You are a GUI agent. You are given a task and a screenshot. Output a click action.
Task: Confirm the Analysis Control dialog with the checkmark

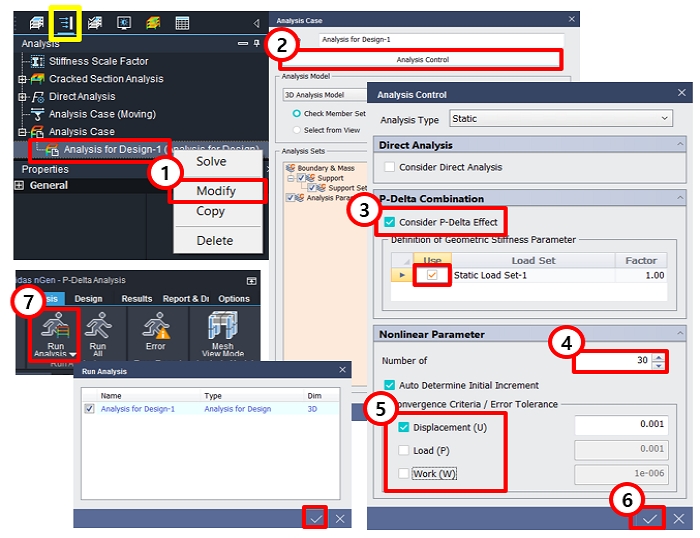(x=650, y=518)
